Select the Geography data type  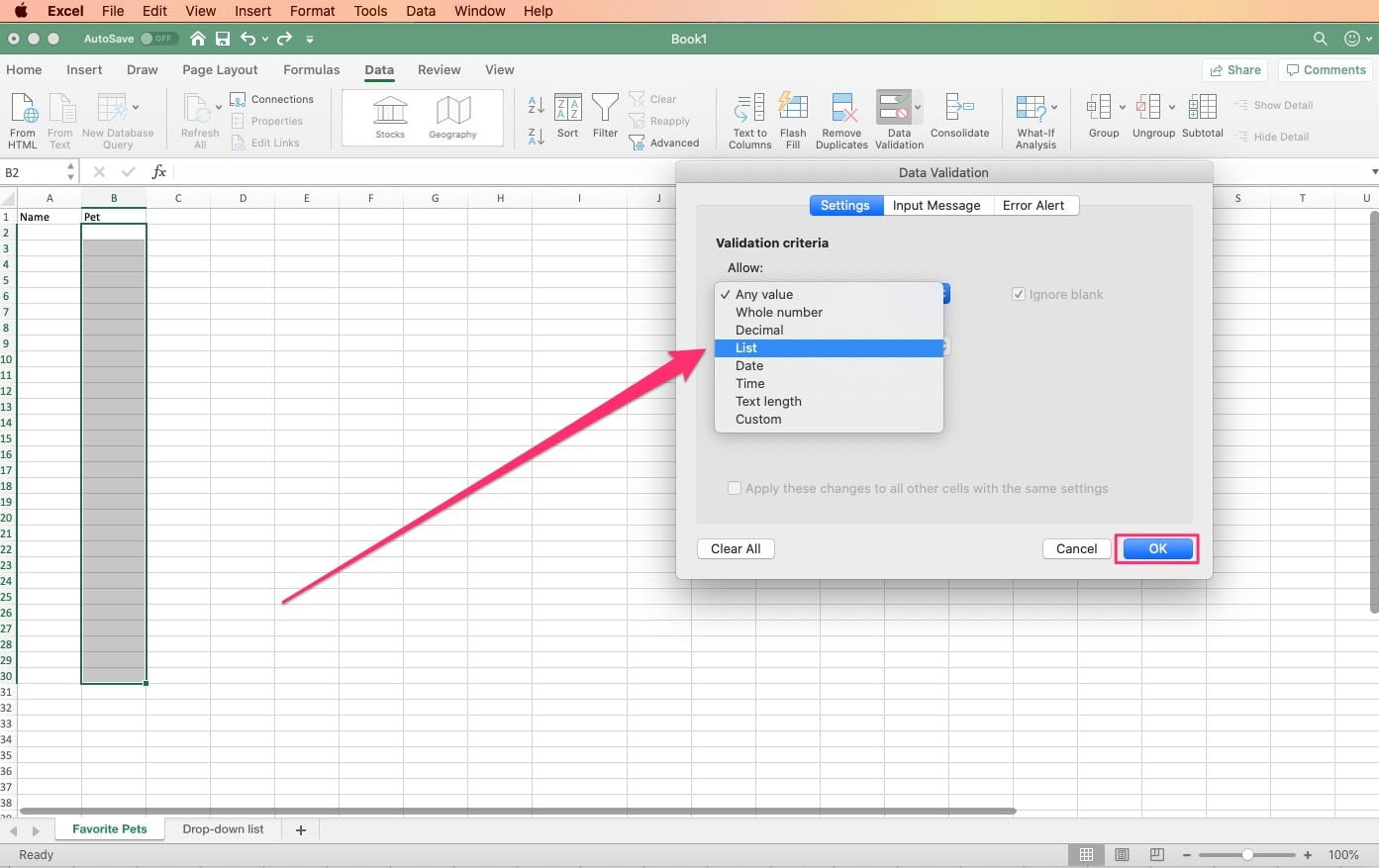click(x=453, y=118)
